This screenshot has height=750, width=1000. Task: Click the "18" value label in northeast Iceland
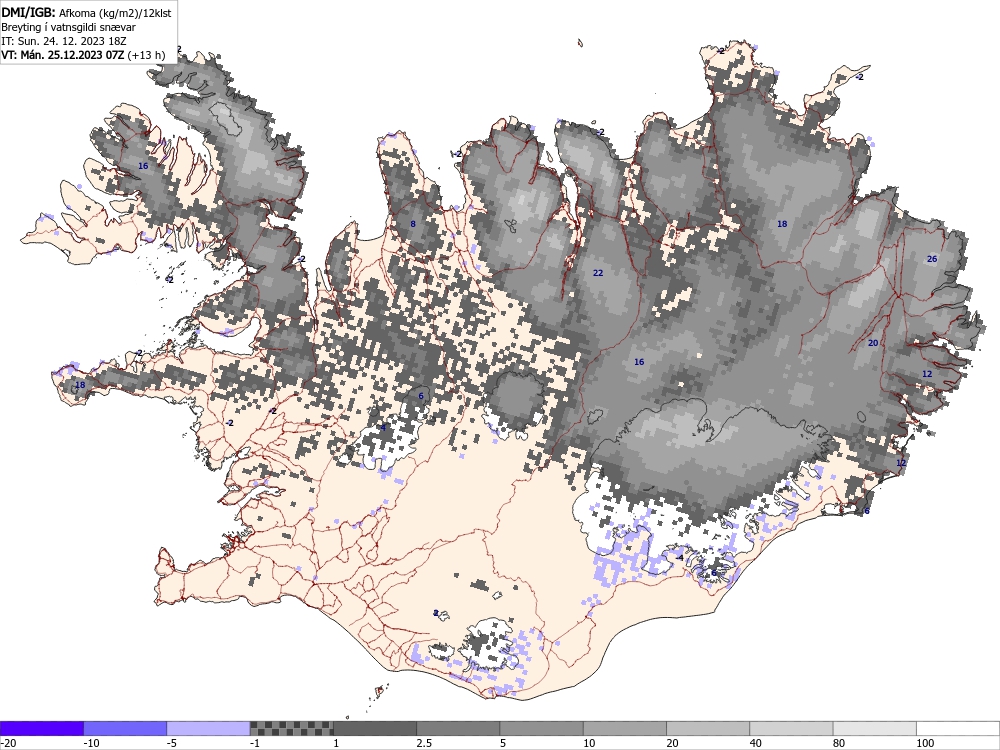pos(782,223)
